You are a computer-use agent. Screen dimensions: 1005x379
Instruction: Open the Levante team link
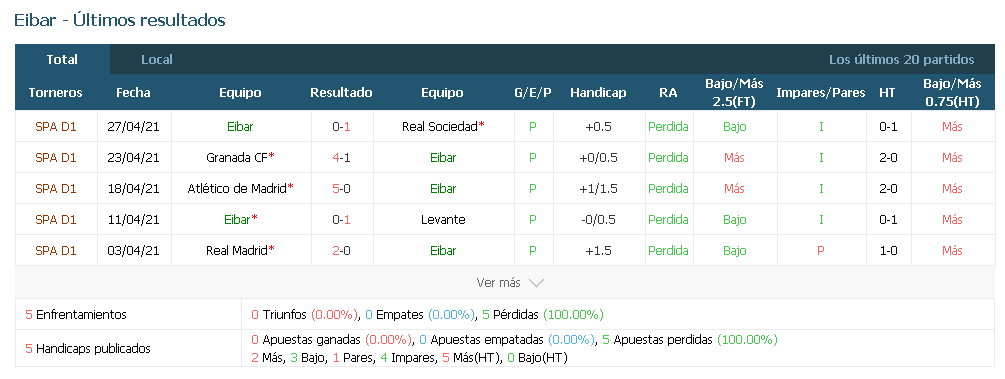click(443, 219)
